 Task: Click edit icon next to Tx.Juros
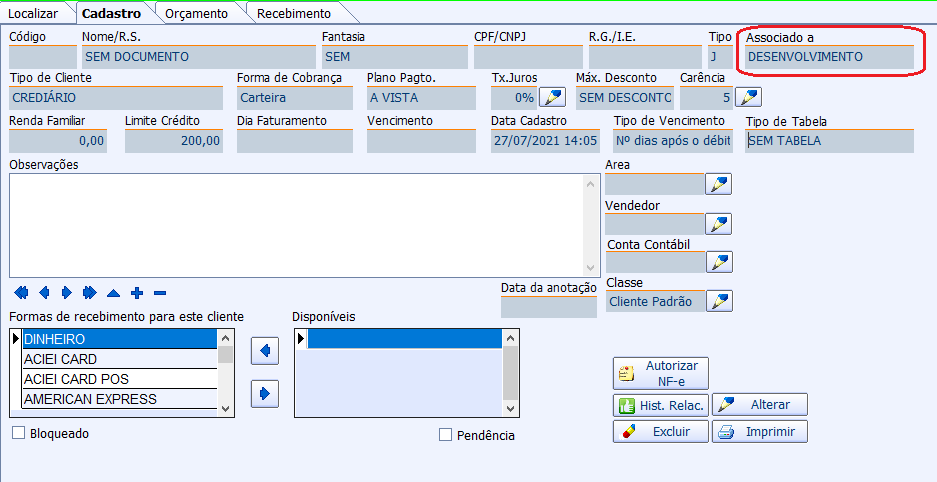(552, 98)
